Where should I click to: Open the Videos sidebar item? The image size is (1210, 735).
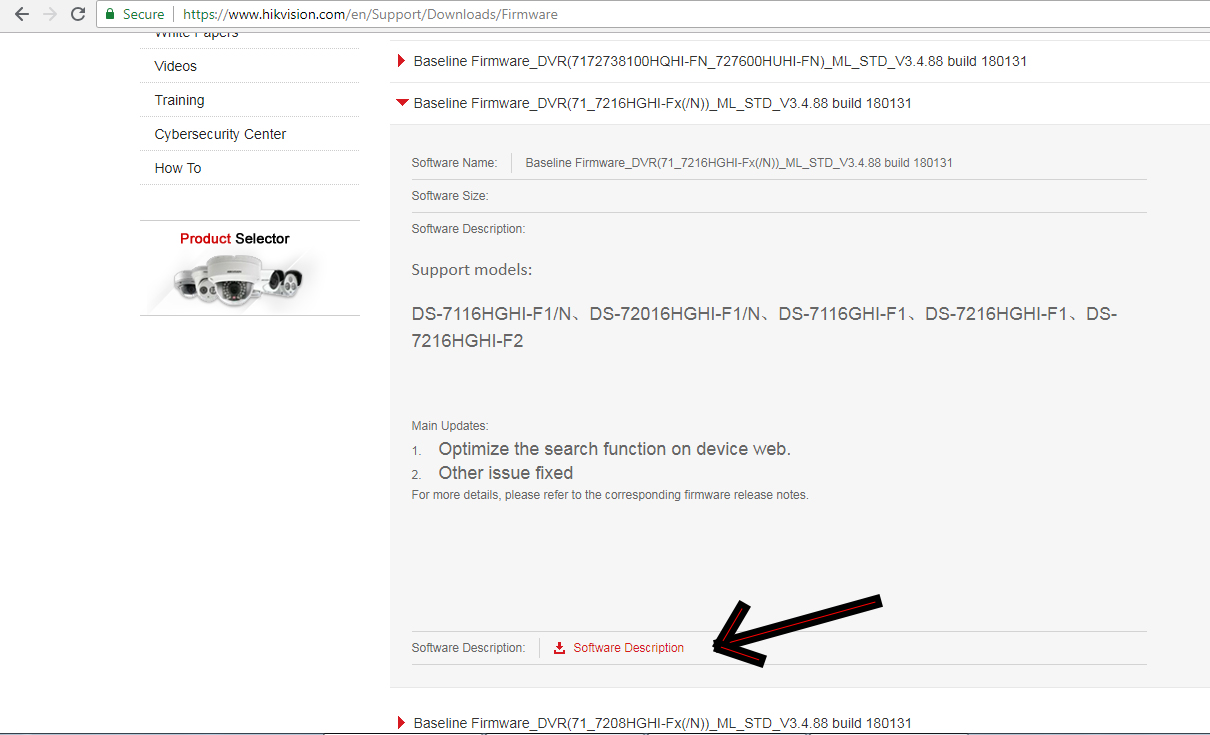click(x=176, y=66)
